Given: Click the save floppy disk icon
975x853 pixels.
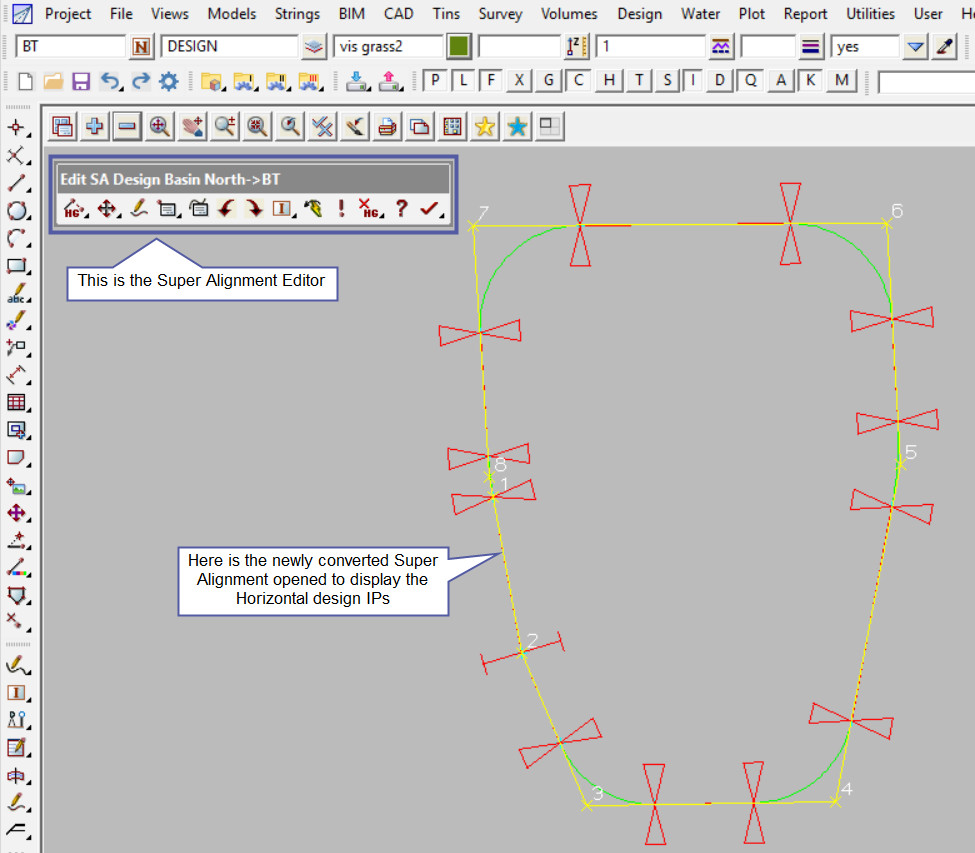Looking at the screenshot, I should point(81,81).
